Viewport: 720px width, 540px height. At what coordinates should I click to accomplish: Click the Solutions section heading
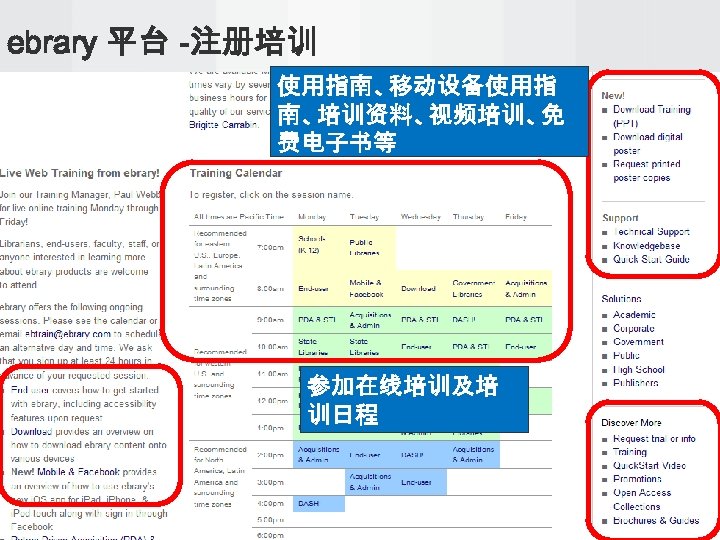(x=621, y=299)
